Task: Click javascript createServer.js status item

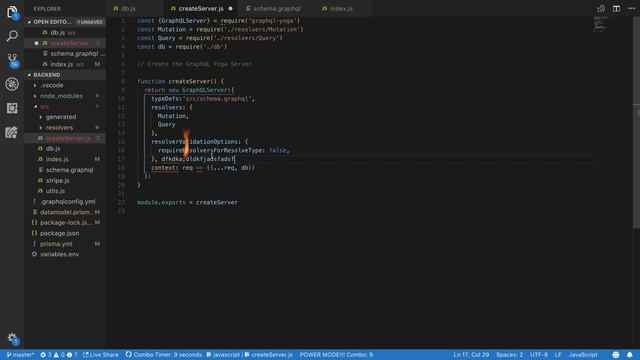Action: click(249, 355)
